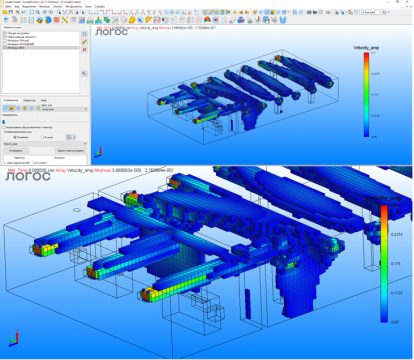Click the zoom magnifier icon in top toolbar
The image size is (414, 360).
click(38, 12)
